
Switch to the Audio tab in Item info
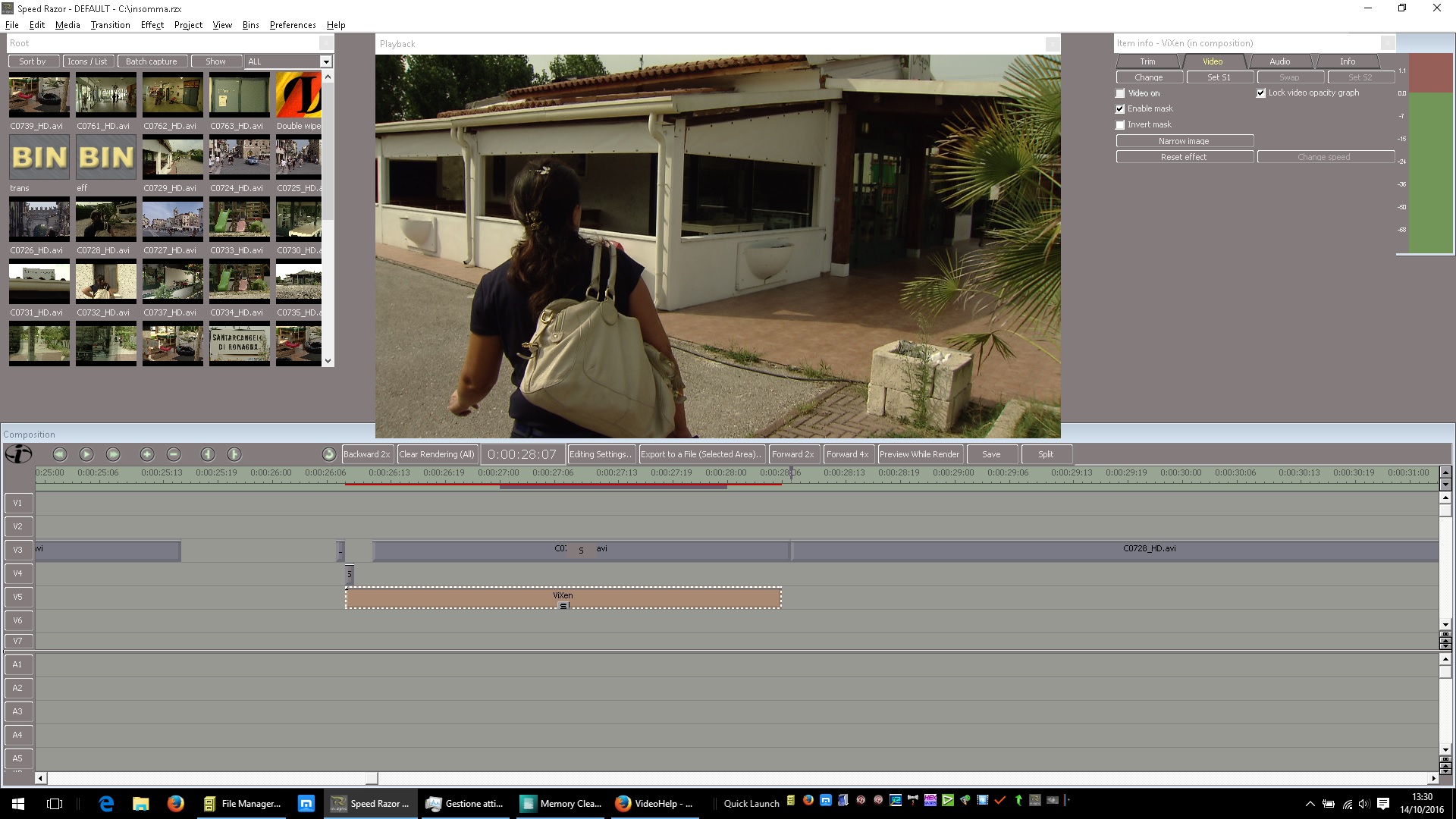pyautogui.click(x=1279, y=61)
